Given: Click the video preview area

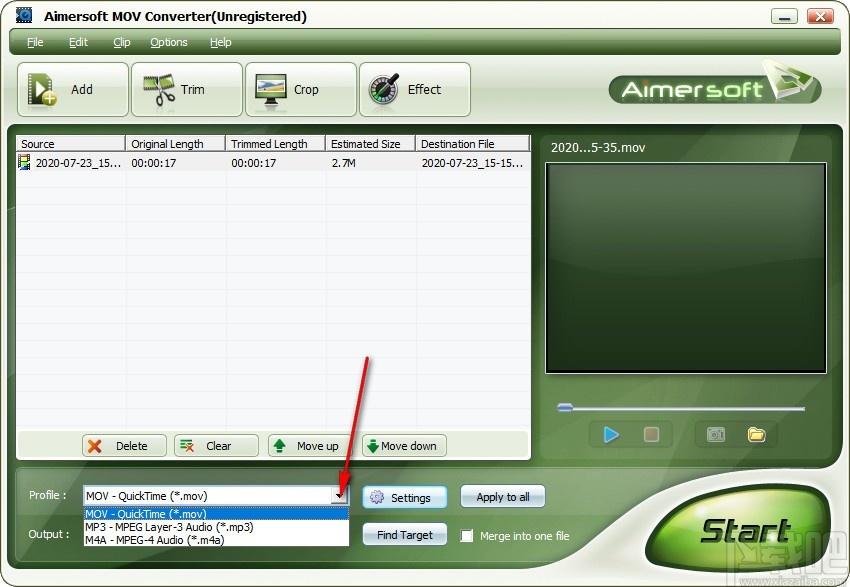Looking at the screenshot, I should coord(686,268).
